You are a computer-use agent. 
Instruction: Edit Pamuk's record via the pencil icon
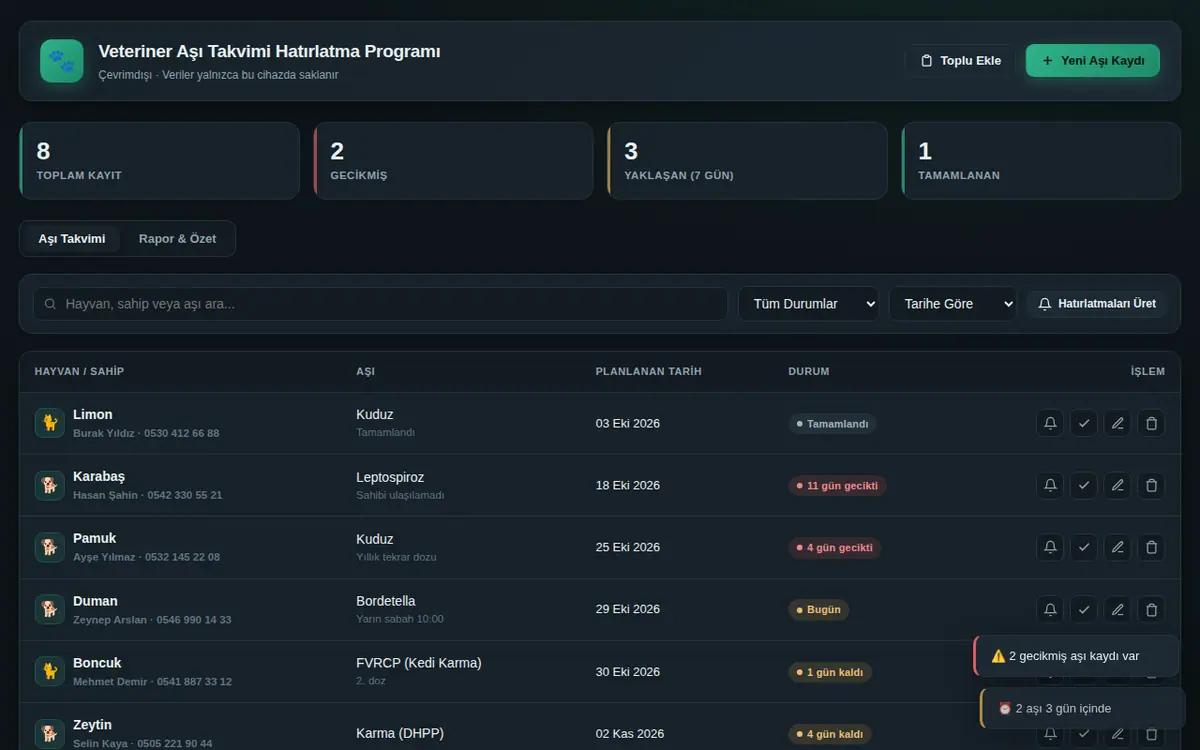coord(1118,547)
